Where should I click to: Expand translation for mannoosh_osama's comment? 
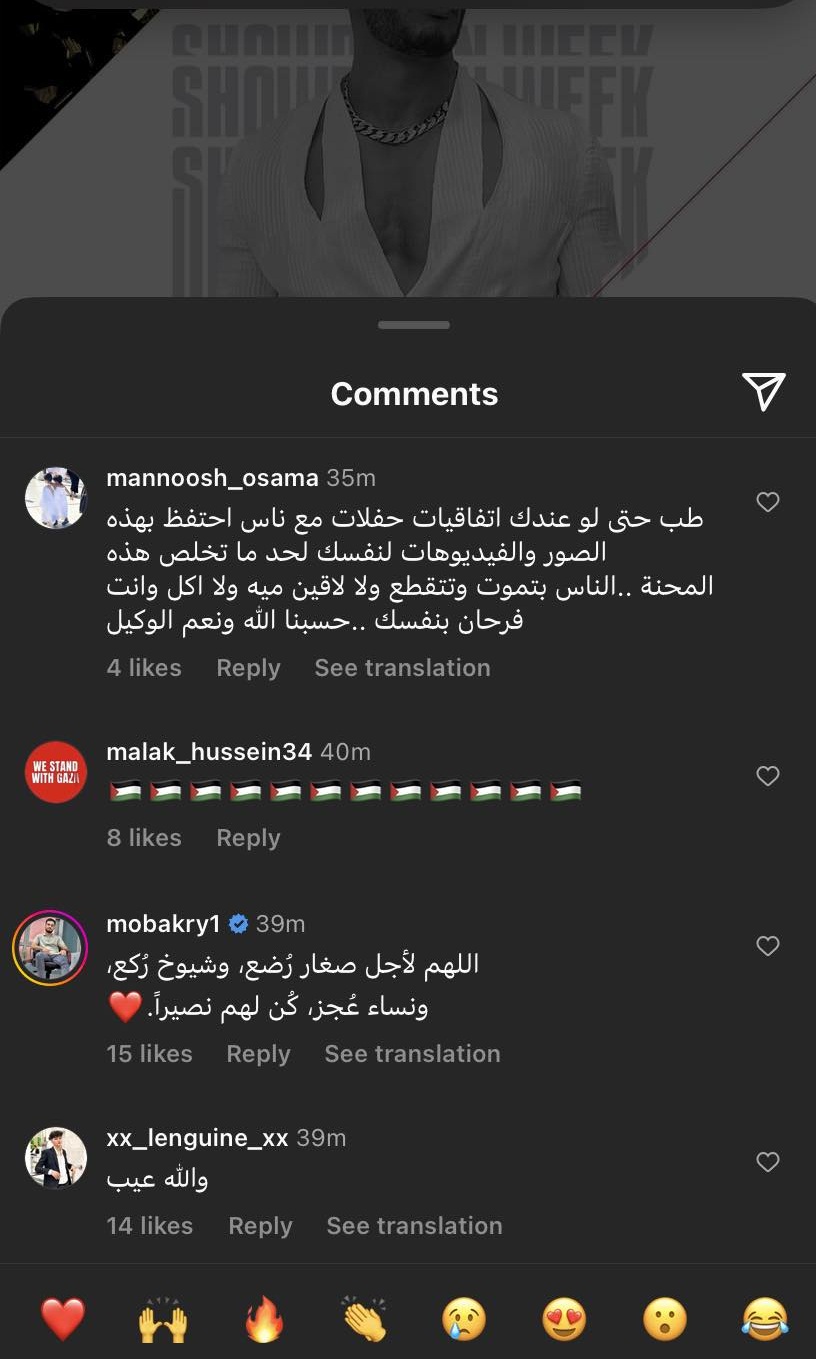click(402, 668)
